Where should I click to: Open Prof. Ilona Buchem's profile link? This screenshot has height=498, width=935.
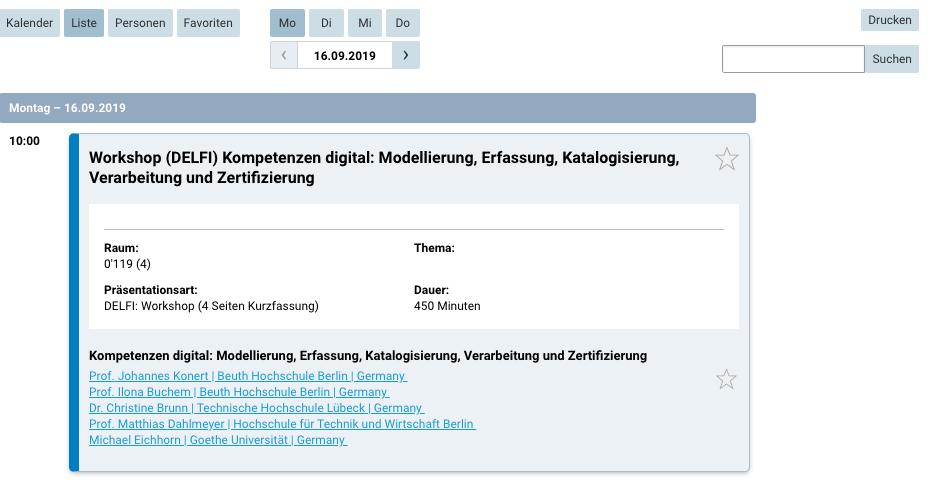click(x=239, y=392)
